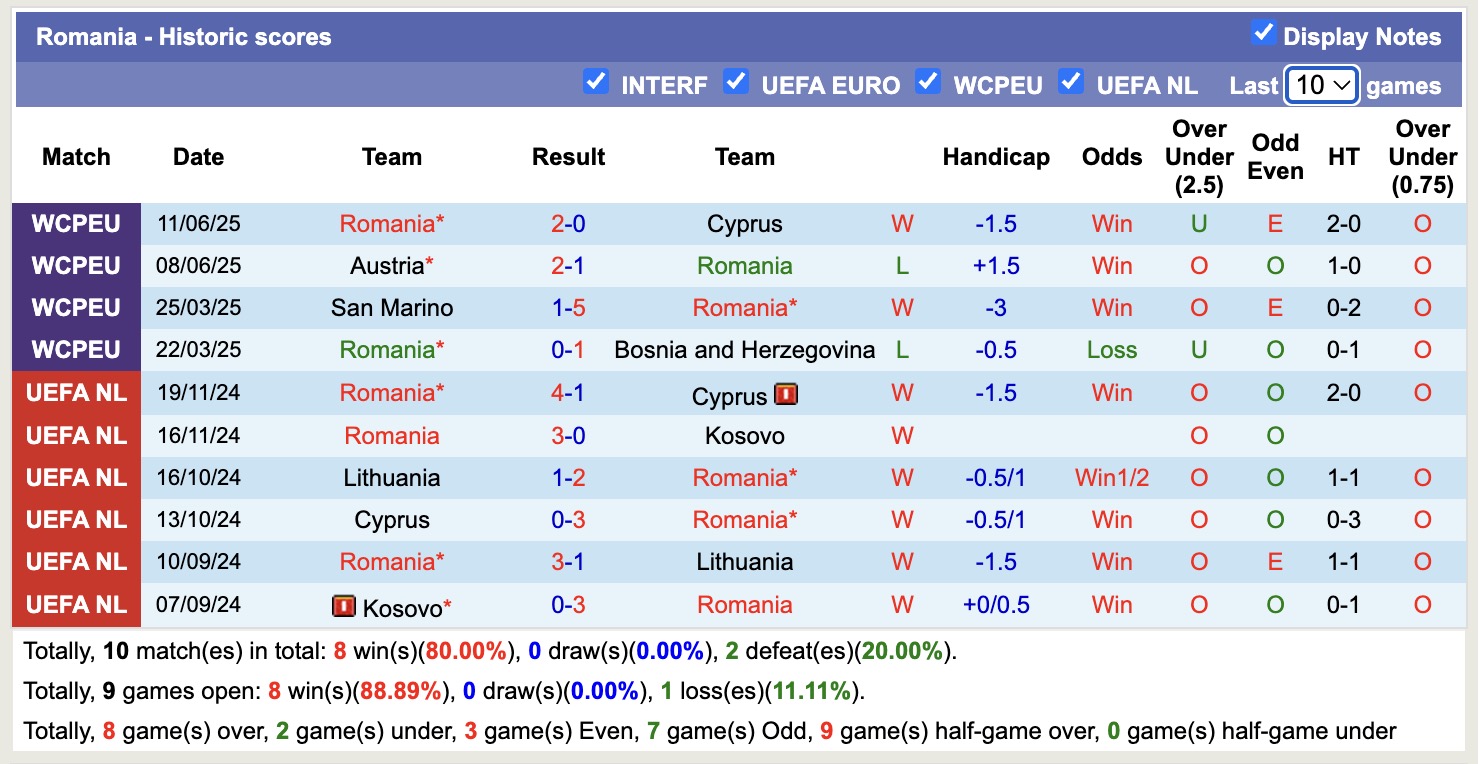Screen dimensions: 1480x764
Task: Toggle the WCPEU filter checkbox
Action: [x=929, y=82]
